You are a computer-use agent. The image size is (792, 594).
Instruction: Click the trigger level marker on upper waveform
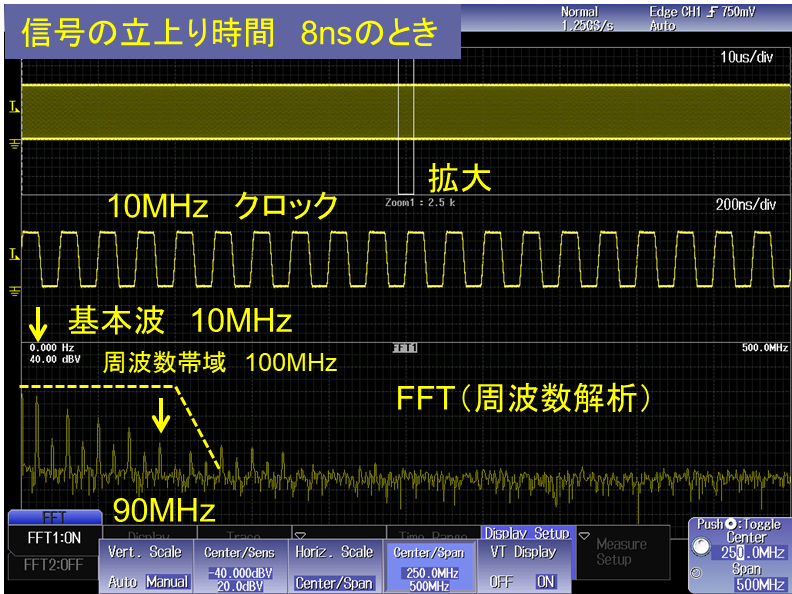(13, 106)
